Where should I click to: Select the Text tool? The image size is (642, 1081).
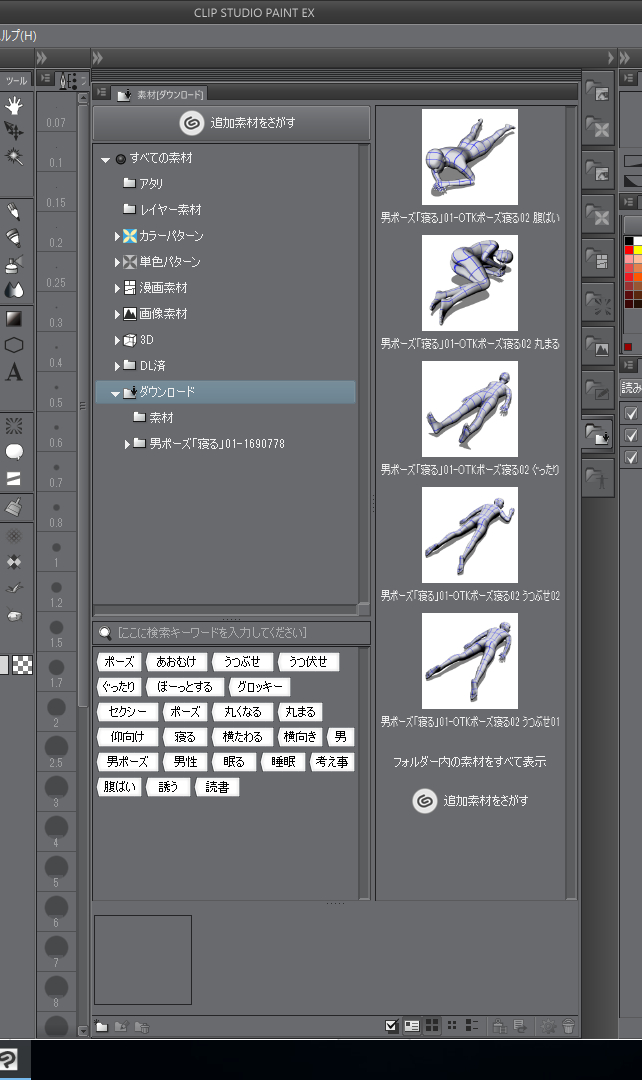(x=14, y=373)
